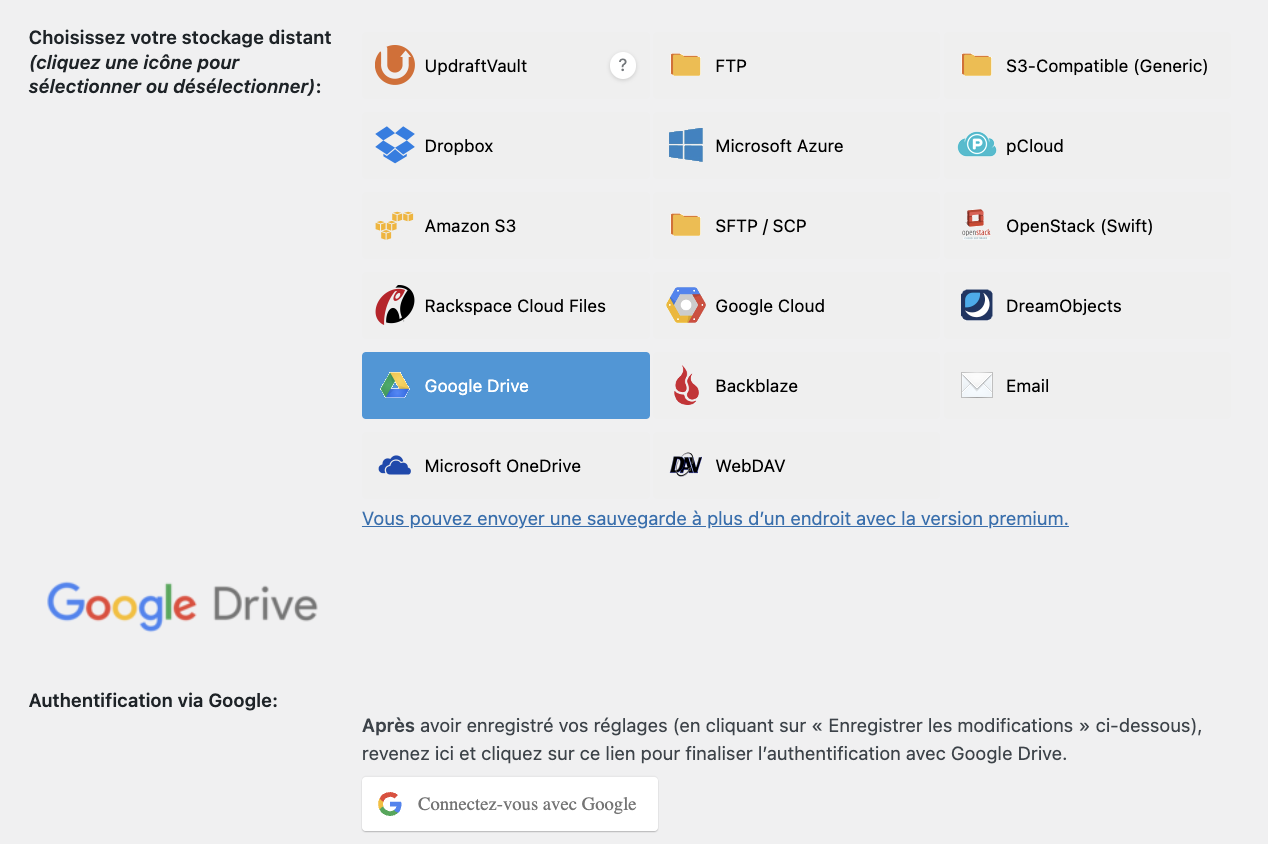This screenshot has width=1268, height=844.
Task: Choose the Backblaze flame icon
Action: 685,386
